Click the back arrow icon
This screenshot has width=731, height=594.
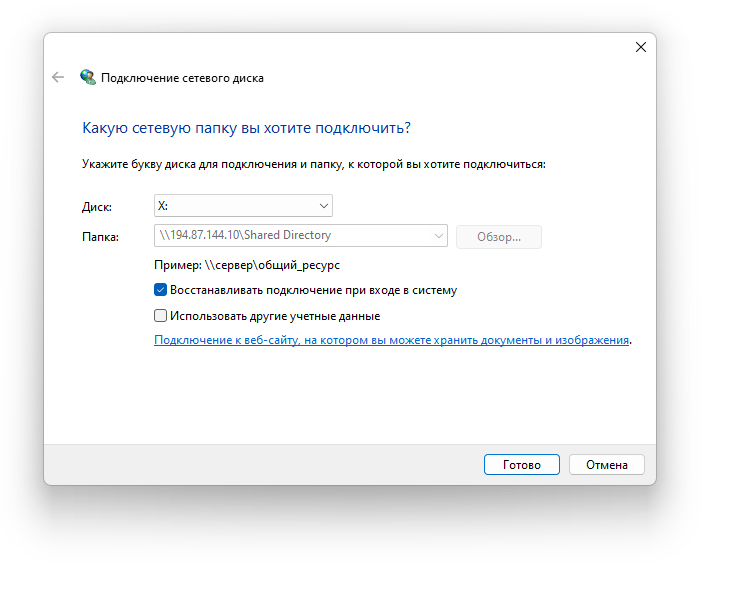[58, 77]
